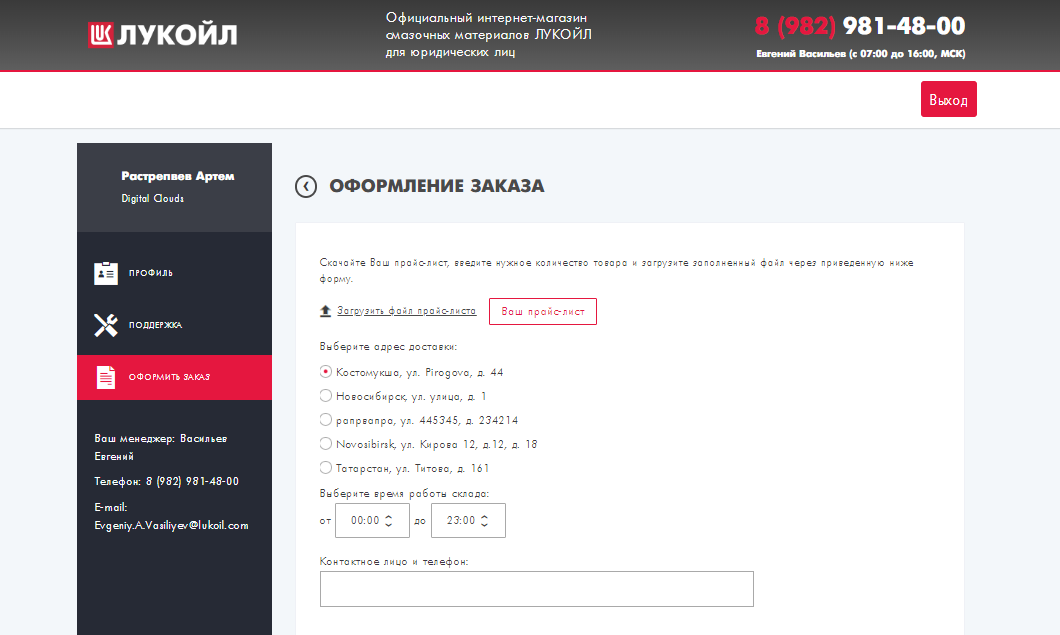1060x635 pixels.
Task: Click the Ваш прайс-лист button
Action: tap(543, 311)
